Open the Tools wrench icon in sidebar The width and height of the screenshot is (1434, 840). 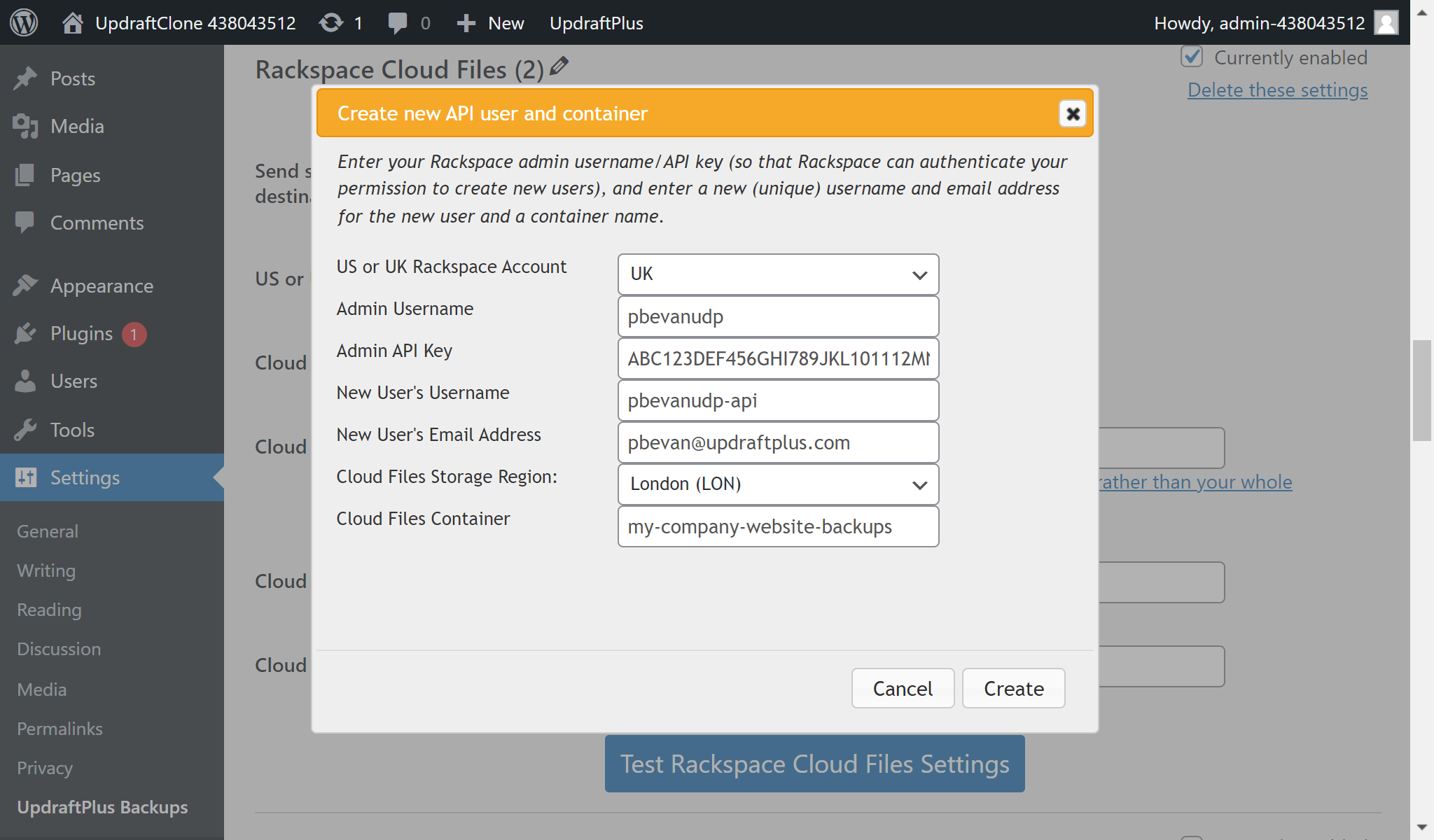click(26, 429)
